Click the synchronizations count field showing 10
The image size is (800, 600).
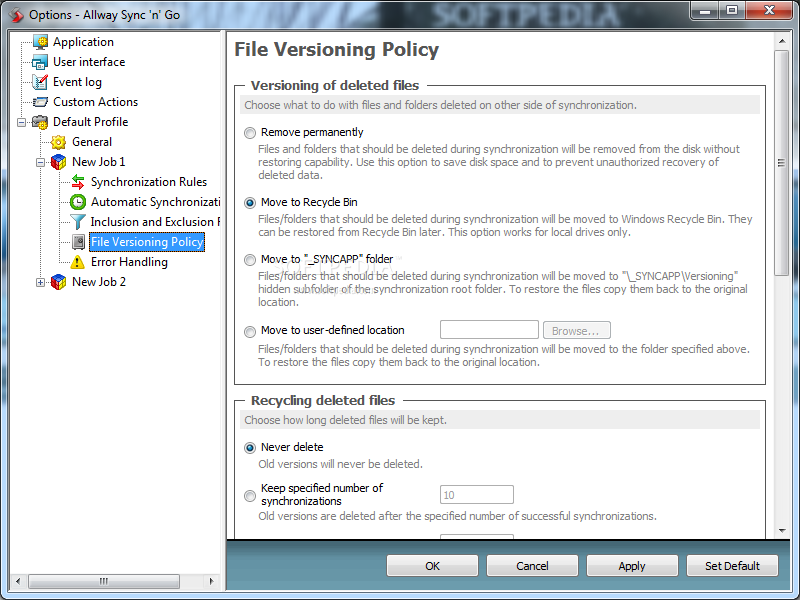[477, 495]
